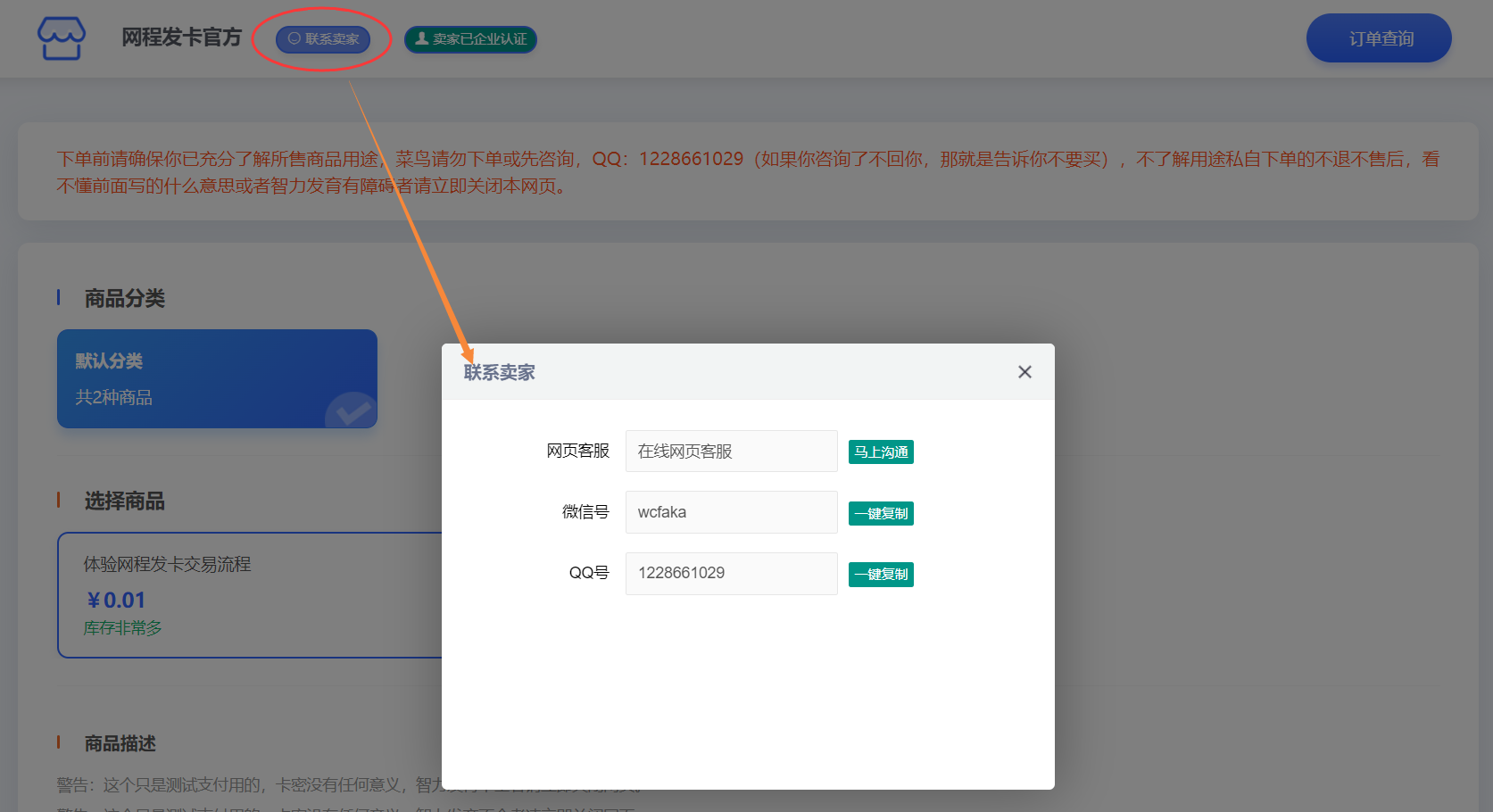Click the checkmark on the category card
Image resolution: width=1493 pixels, height=812 pixels.
point(352,411)
